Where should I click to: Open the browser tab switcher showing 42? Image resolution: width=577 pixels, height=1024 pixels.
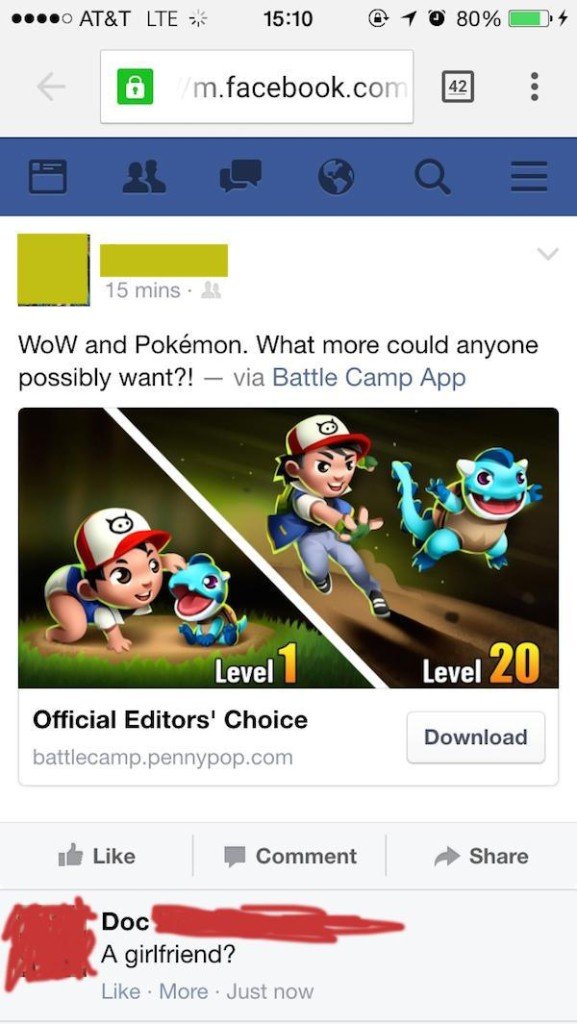click(x=458, y=86)
